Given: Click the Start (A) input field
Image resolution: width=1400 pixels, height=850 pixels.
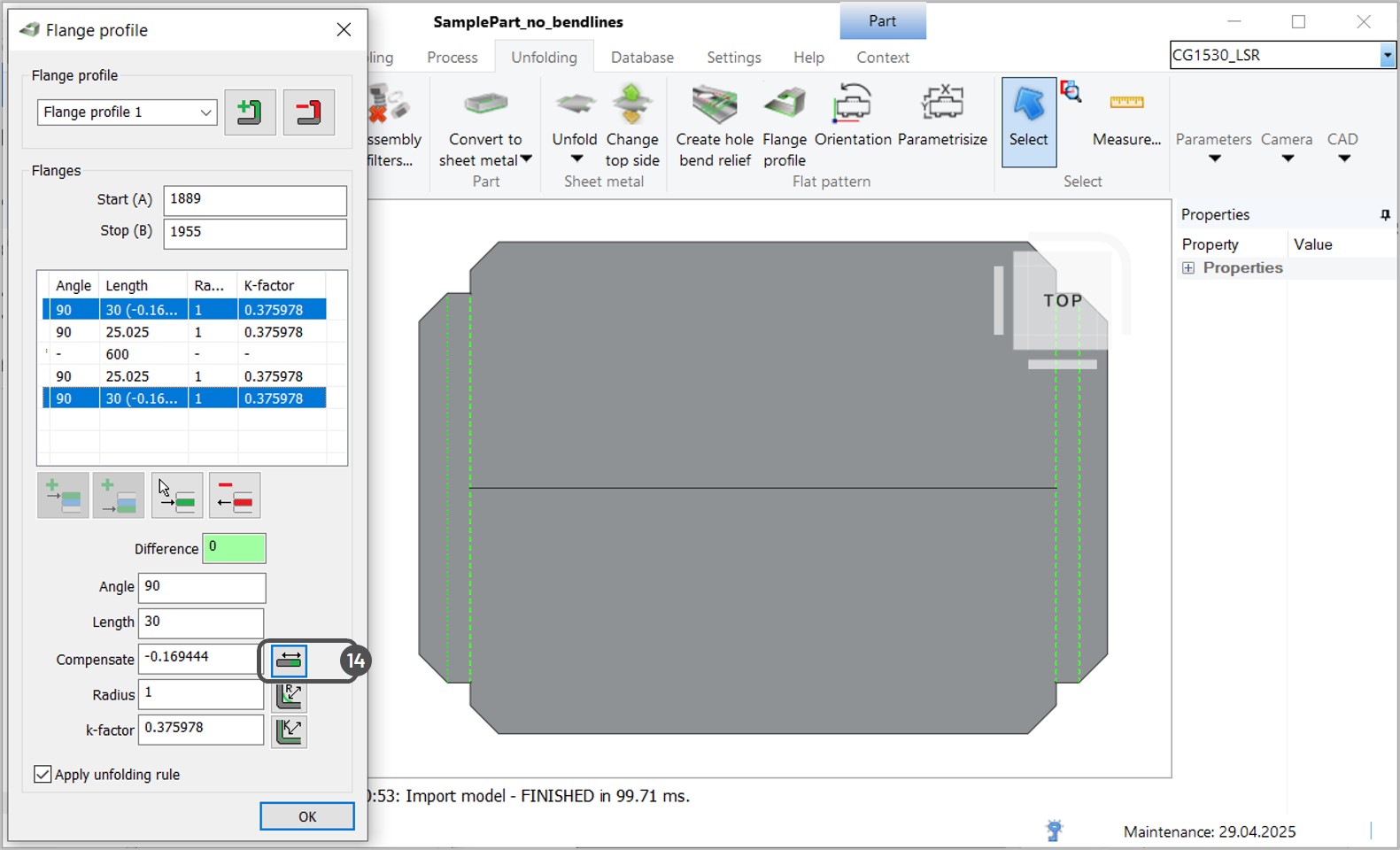Looking at the screenshot, I should pos(255,200).
